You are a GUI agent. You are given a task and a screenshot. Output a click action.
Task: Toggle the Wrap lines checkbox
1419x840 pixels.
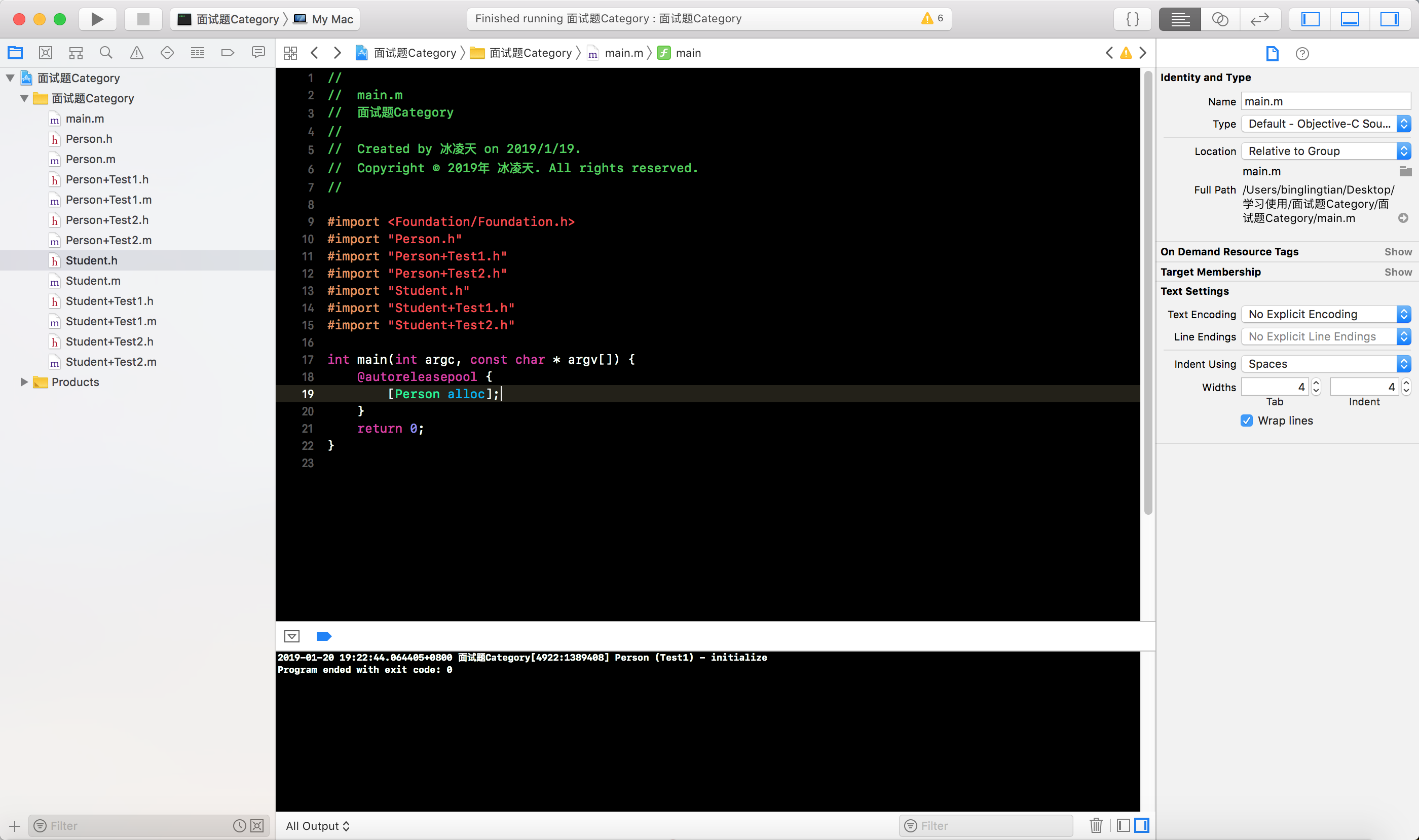[1246, 421]
